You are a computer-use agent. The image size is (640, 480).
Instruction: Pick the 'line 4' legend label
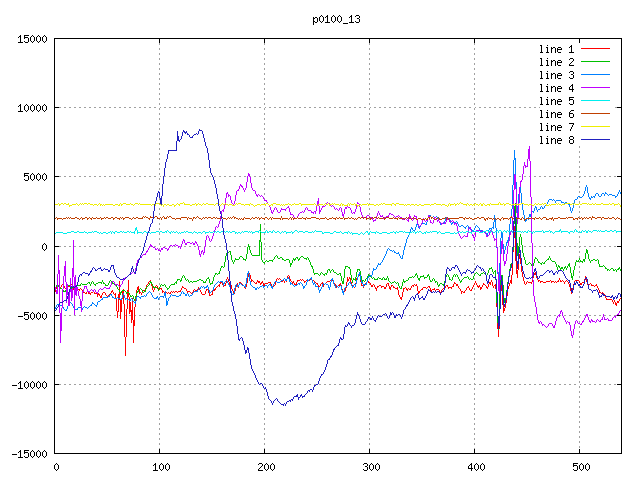pyautogui.click(x=556, y=88)
